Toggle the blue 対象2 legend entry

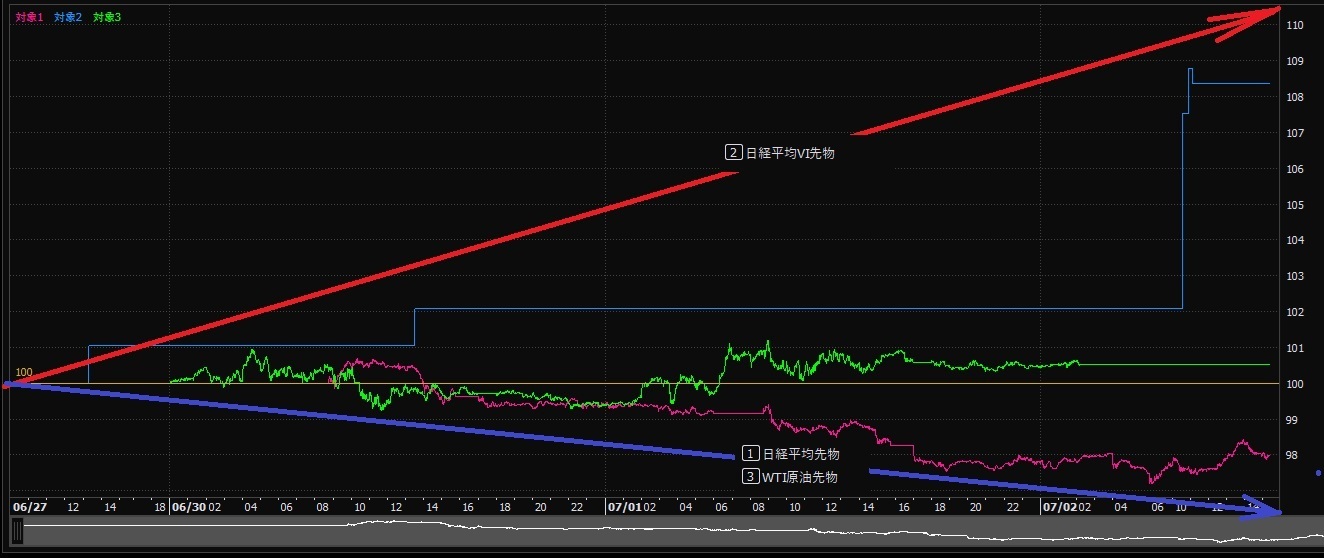tap(68, 18)
